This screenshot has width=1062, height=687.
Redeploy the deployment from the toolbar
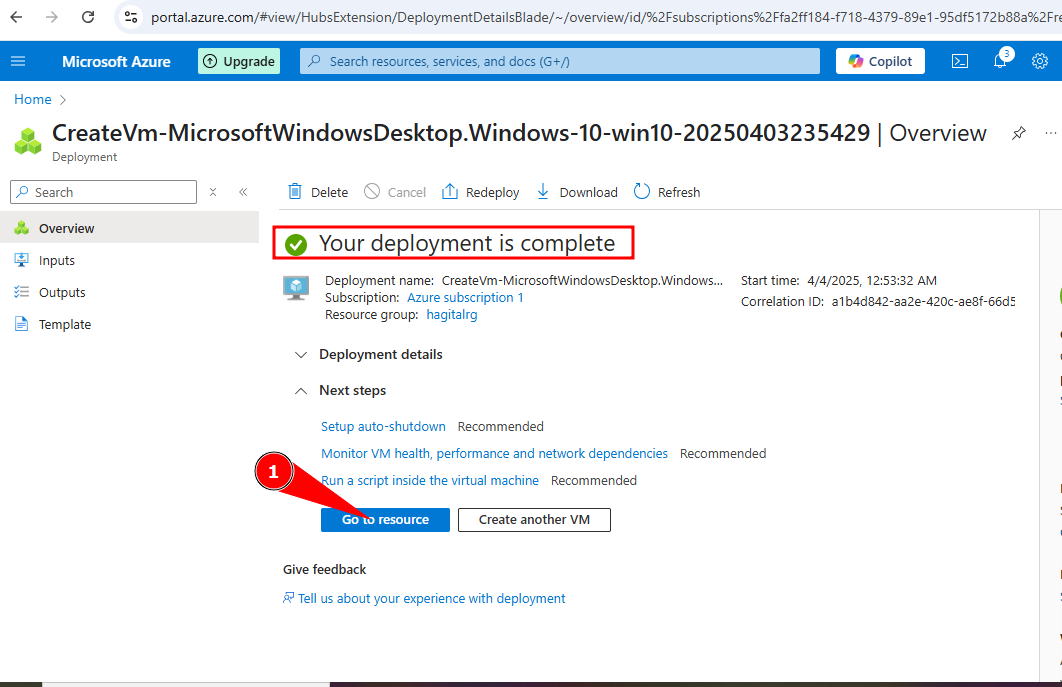pos(480,192)
